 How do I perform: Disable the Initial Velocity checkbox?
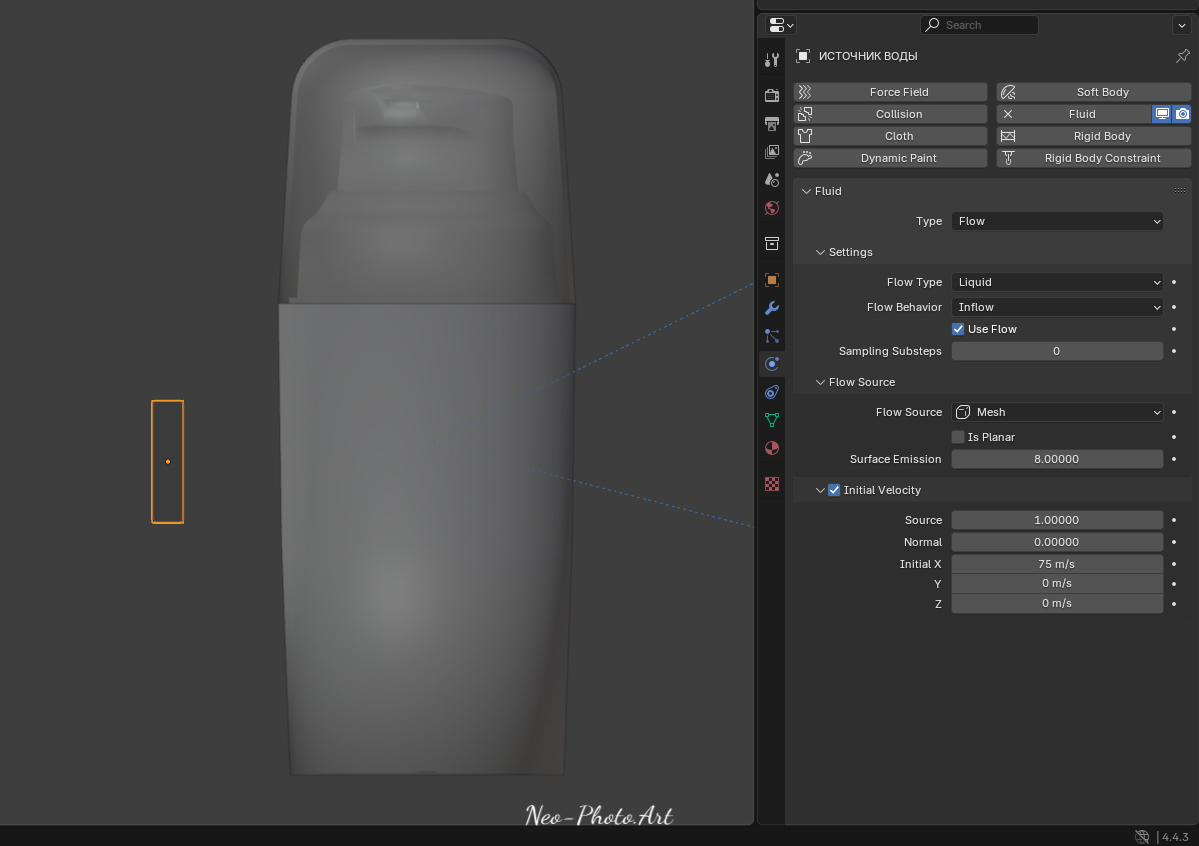[x=834, y=490]
